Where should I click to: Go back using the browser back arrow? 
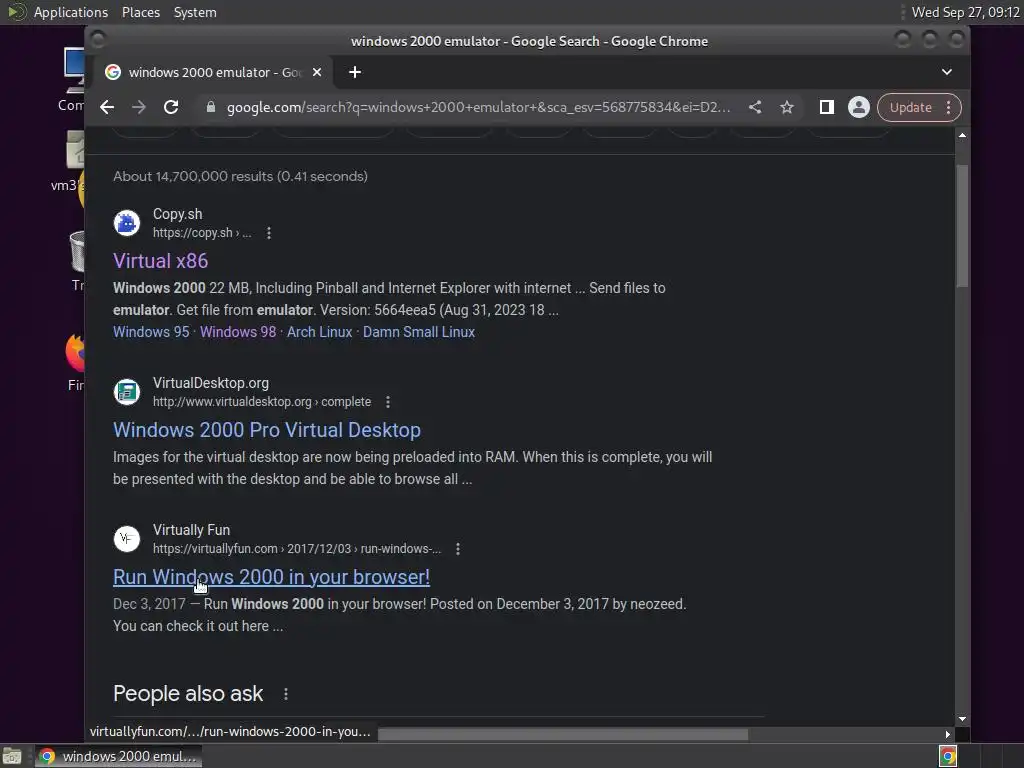tap(107, 107)
